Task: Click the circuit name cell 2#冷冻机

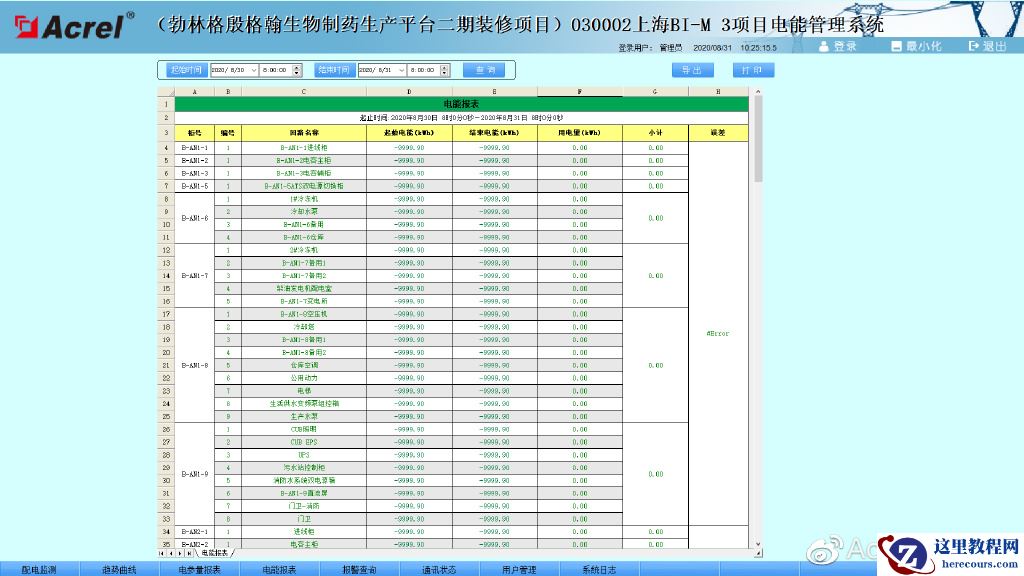Action: tap(304, 250)
